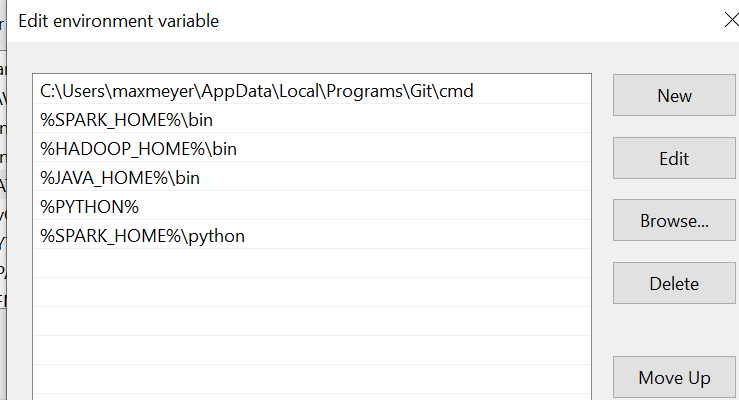Select the %PYTHON% entry

[312, 207]
